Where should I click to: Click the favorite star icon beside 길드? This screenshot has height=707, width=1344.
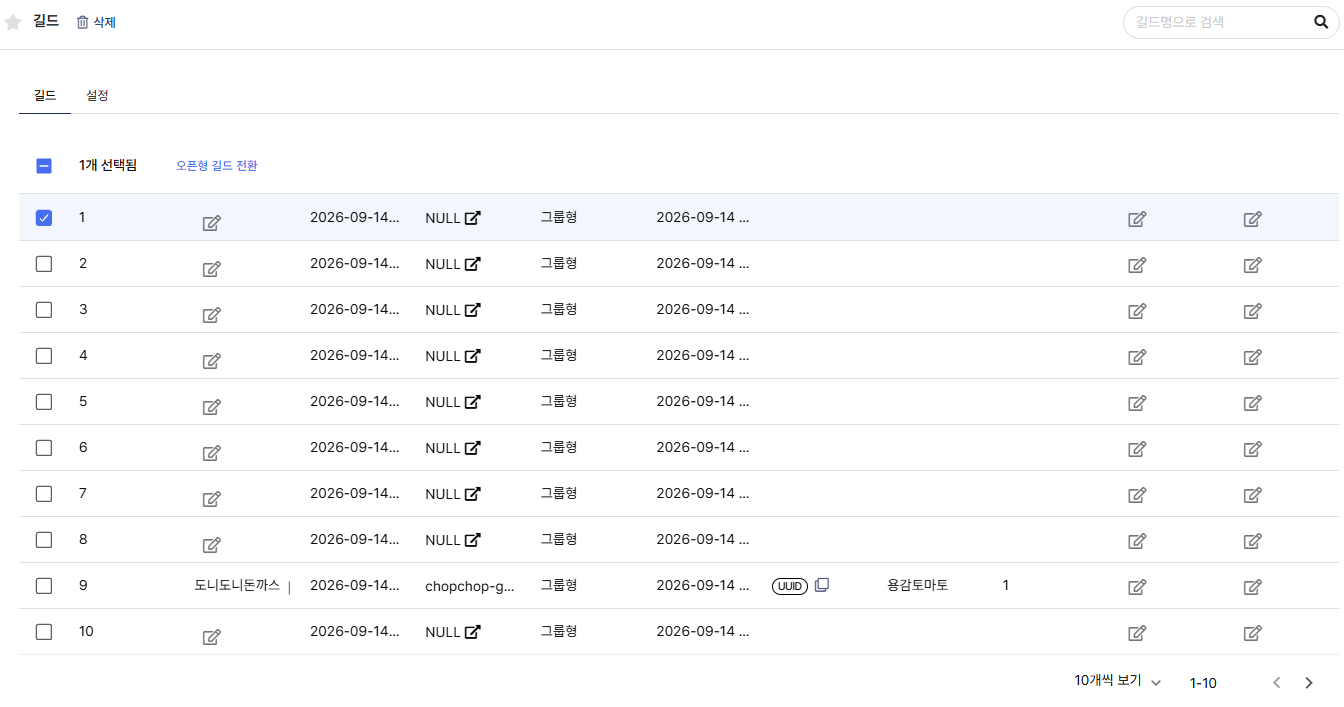pyautogui.click(x=13, y=22)
